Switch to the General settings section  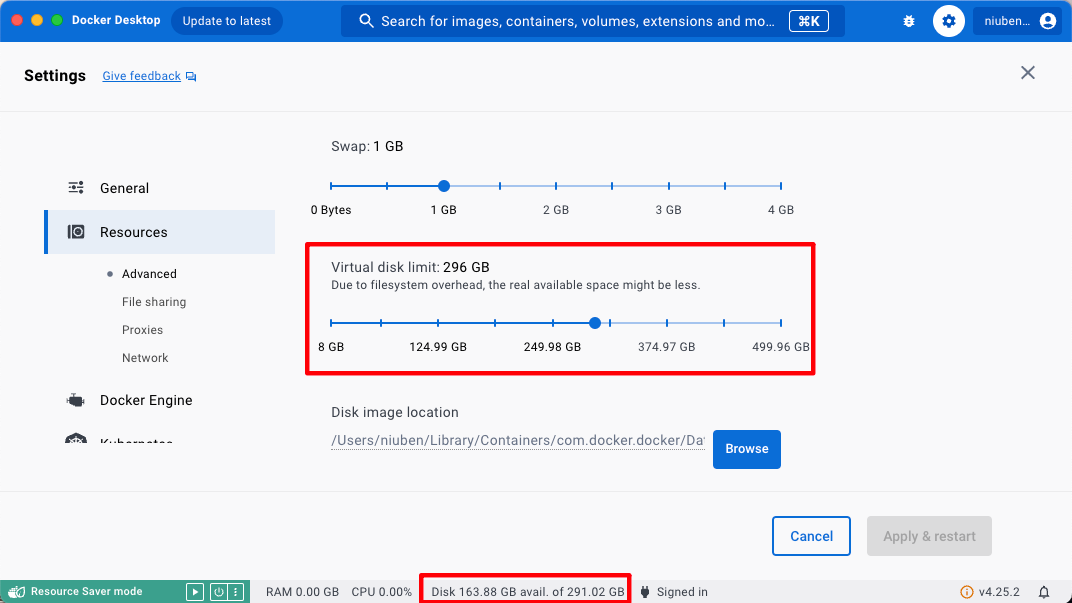124,187
